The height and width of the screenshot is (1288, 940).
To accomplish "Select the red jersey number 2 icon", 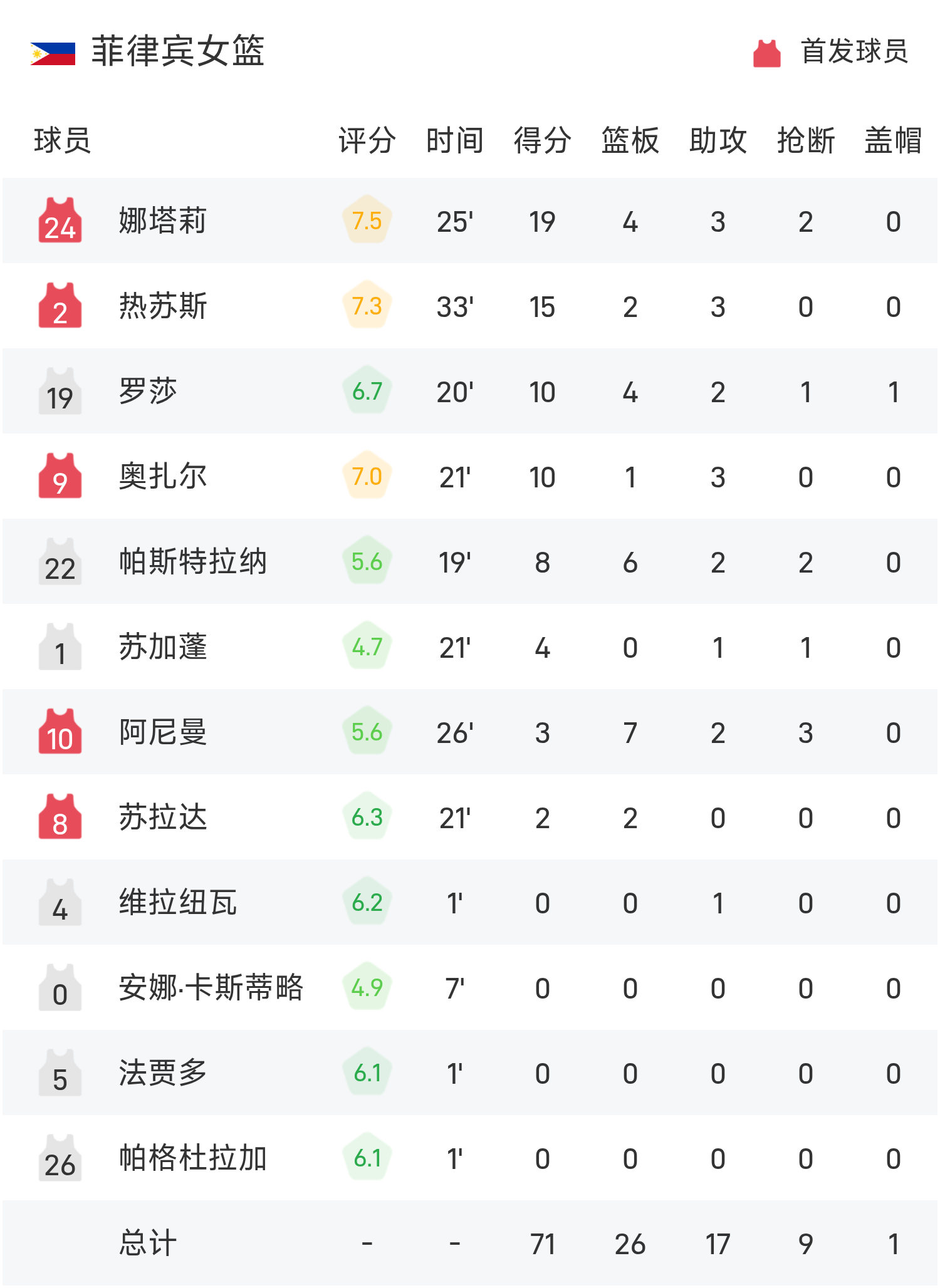I will 60,306.
